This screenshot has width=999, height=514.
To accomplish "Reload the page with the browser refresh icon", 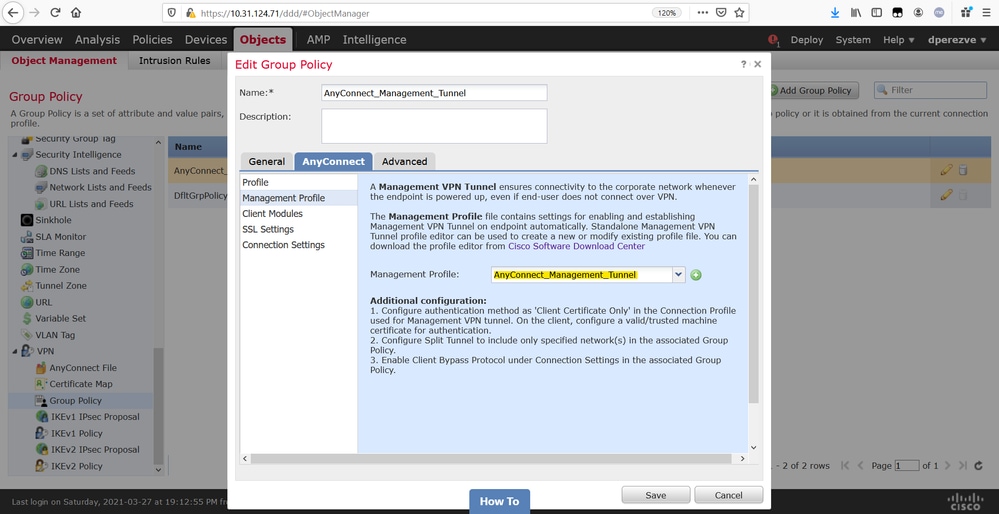I will (x=55, y=13).
